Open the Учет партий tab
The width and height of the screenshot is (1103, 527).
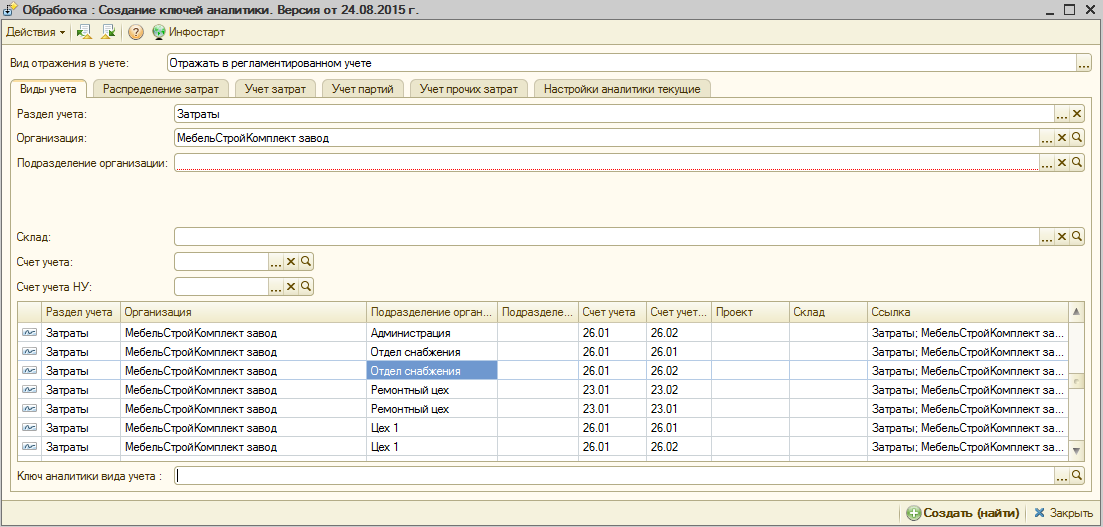(364, 89)
